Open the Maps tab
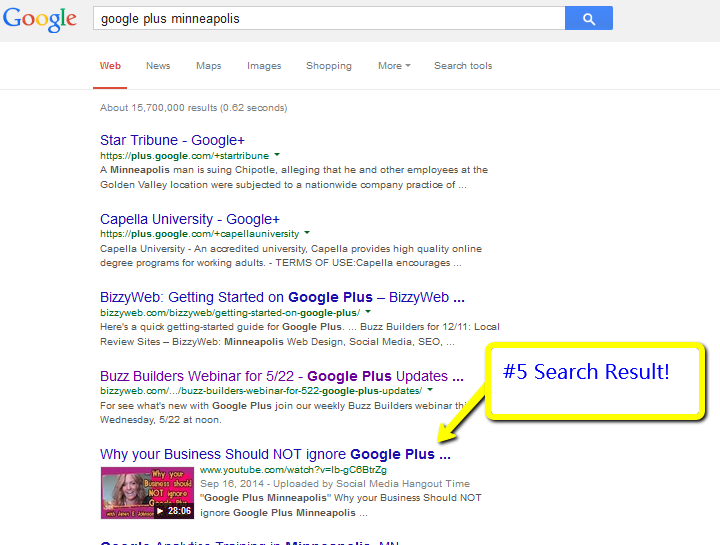Viewport: 720px width, 545px height. (208, 66)
